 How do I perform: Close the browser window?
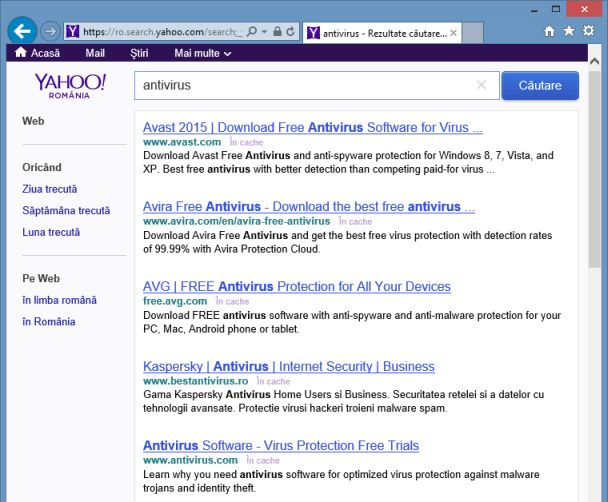point(584,9)
